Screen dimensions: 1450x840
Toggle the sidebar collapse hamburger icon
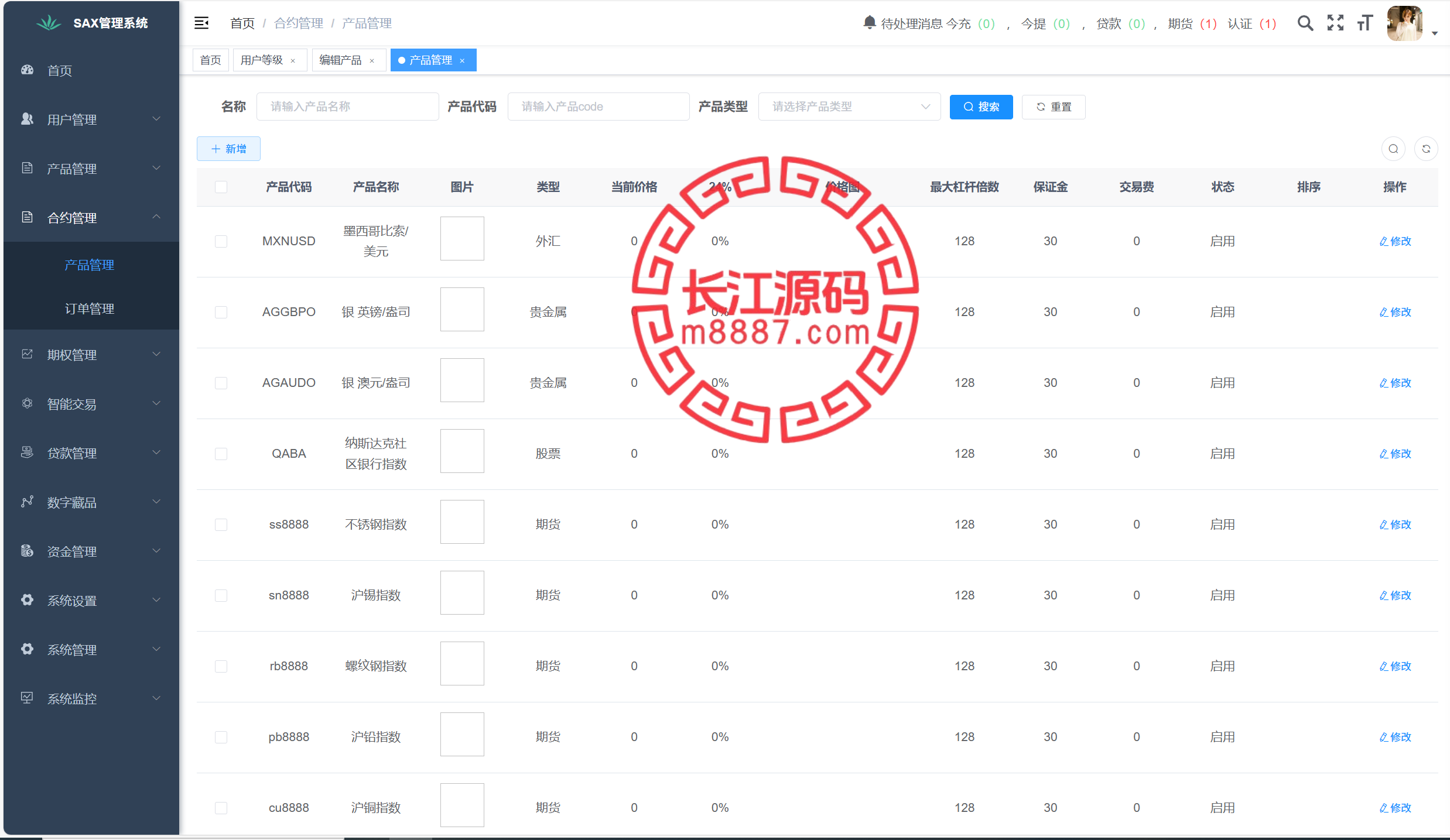[x=201, y=23]
